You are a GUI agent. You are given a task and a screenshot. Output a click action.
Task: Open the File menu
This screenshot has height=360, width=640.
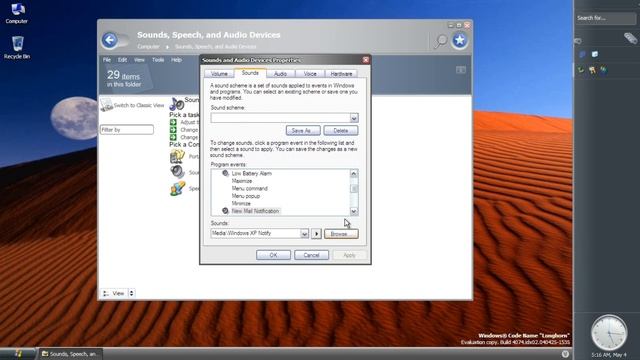coord(107,60)
